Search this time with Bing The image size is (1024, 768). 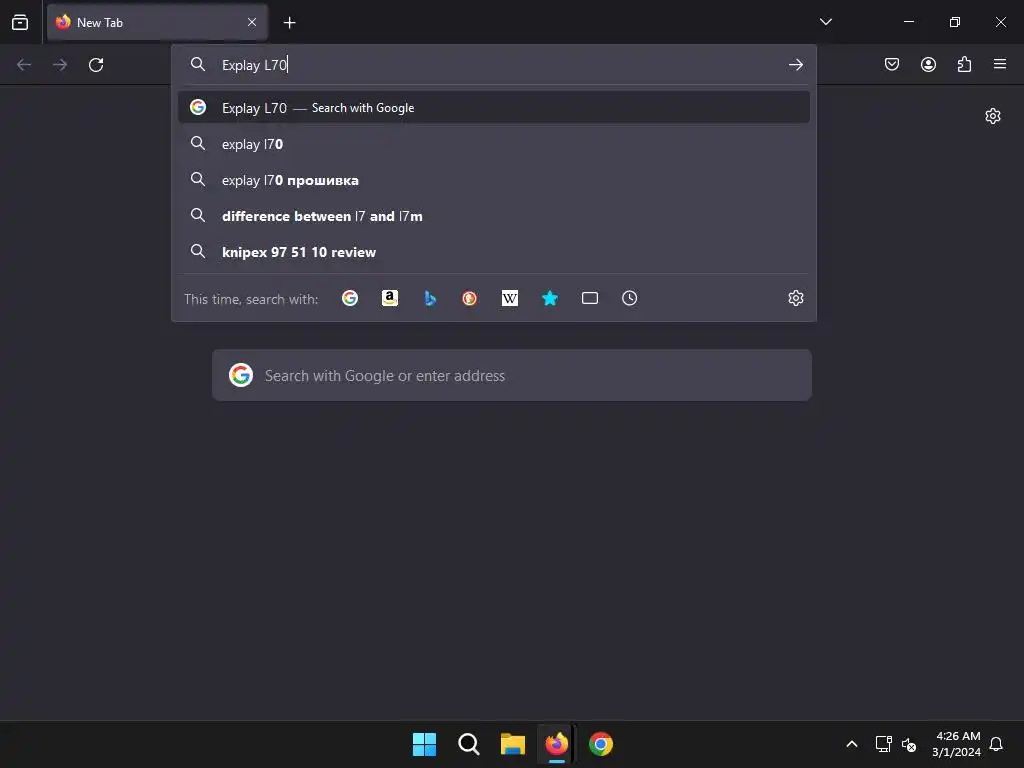pos(430,298)
